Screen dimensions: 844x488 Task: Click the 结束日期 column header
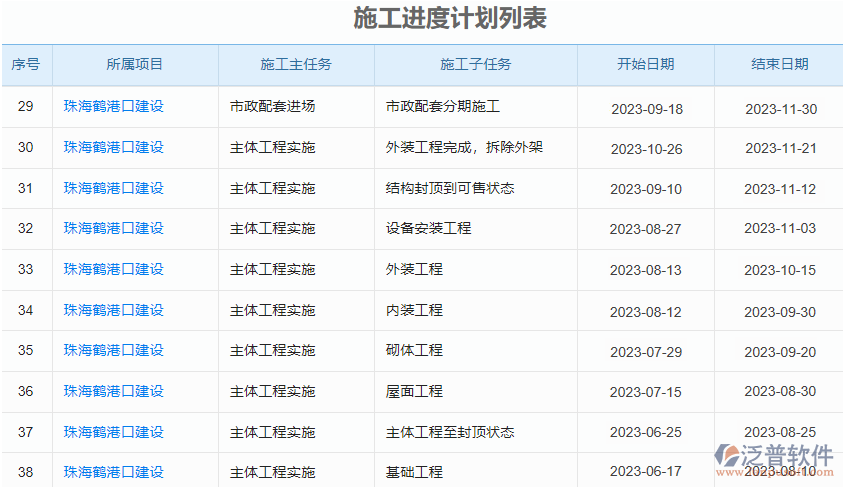(x=780, y=65)
